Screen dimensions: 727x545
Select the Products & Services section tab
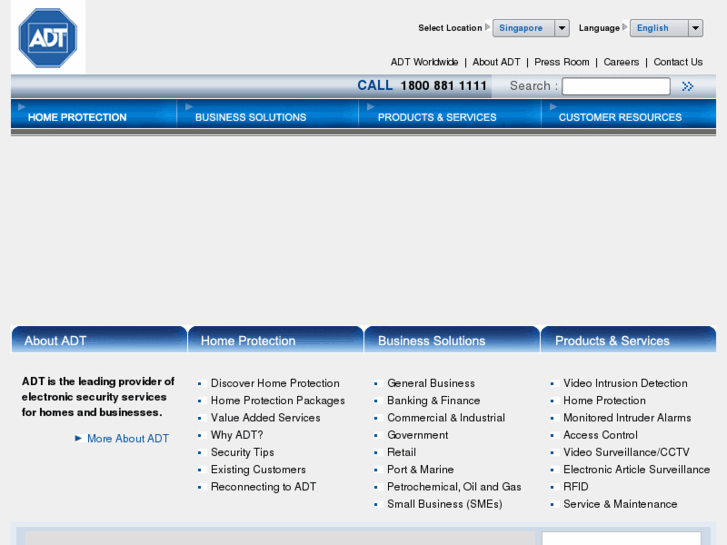click(x=628, y=340)
